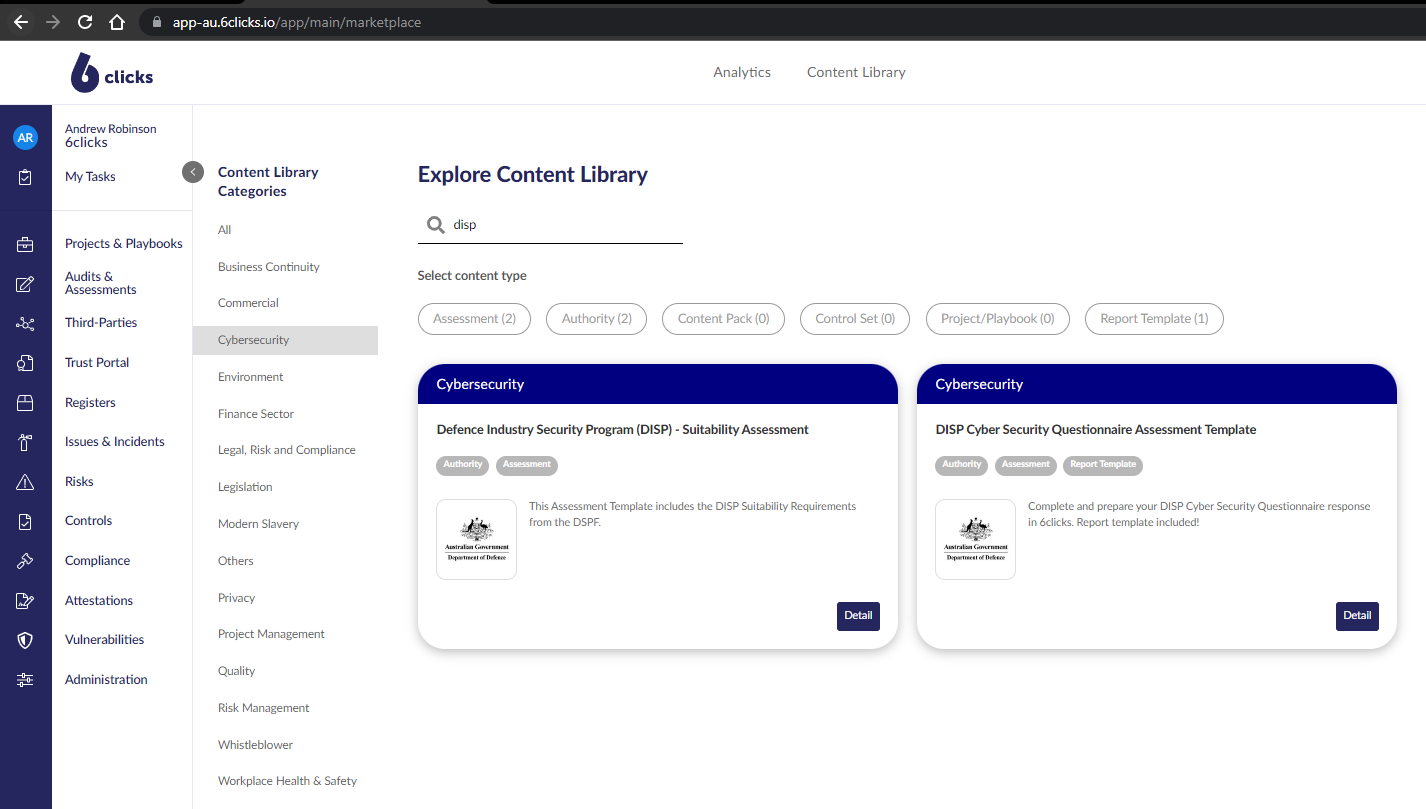Screen dimensions: 1426x809
Task: Select the Privacy category
Action: (x=237, y=598)
